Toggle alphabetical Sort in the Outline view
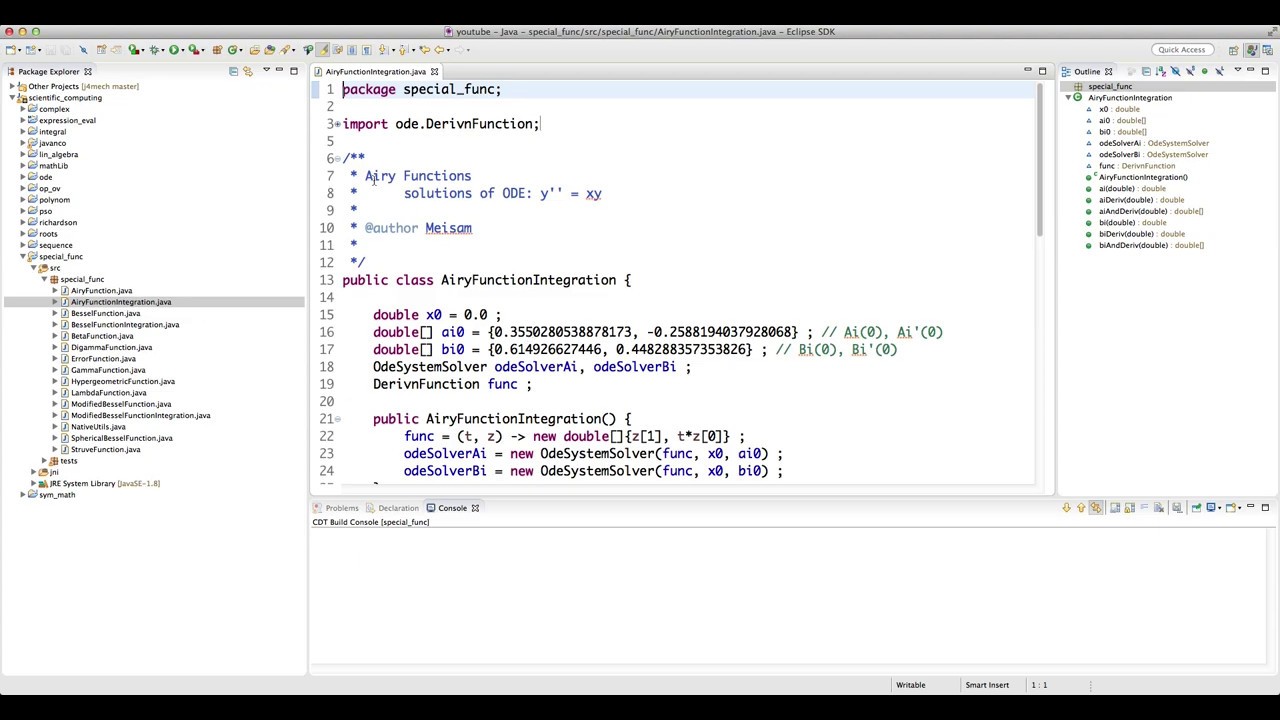Image resolution: width=1280 pixels, height=720 pixels. point(1161,71)
